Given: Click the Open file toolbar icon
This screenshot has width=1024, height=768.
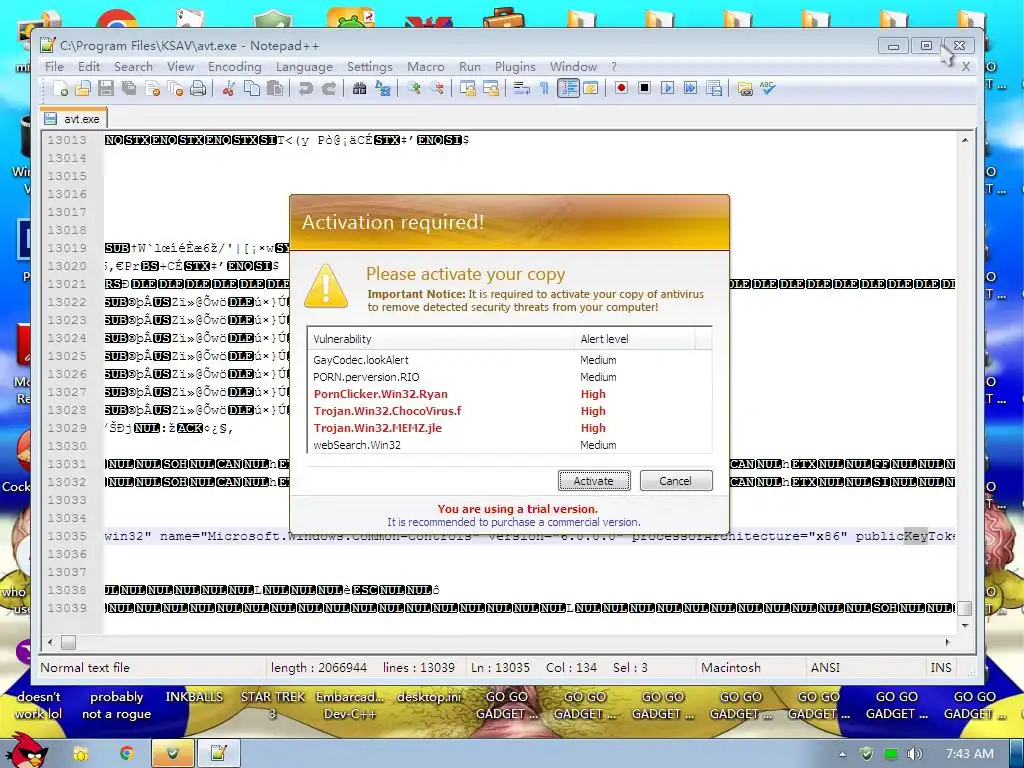Looking at the screenshot, I should click(x=83, y=88).
